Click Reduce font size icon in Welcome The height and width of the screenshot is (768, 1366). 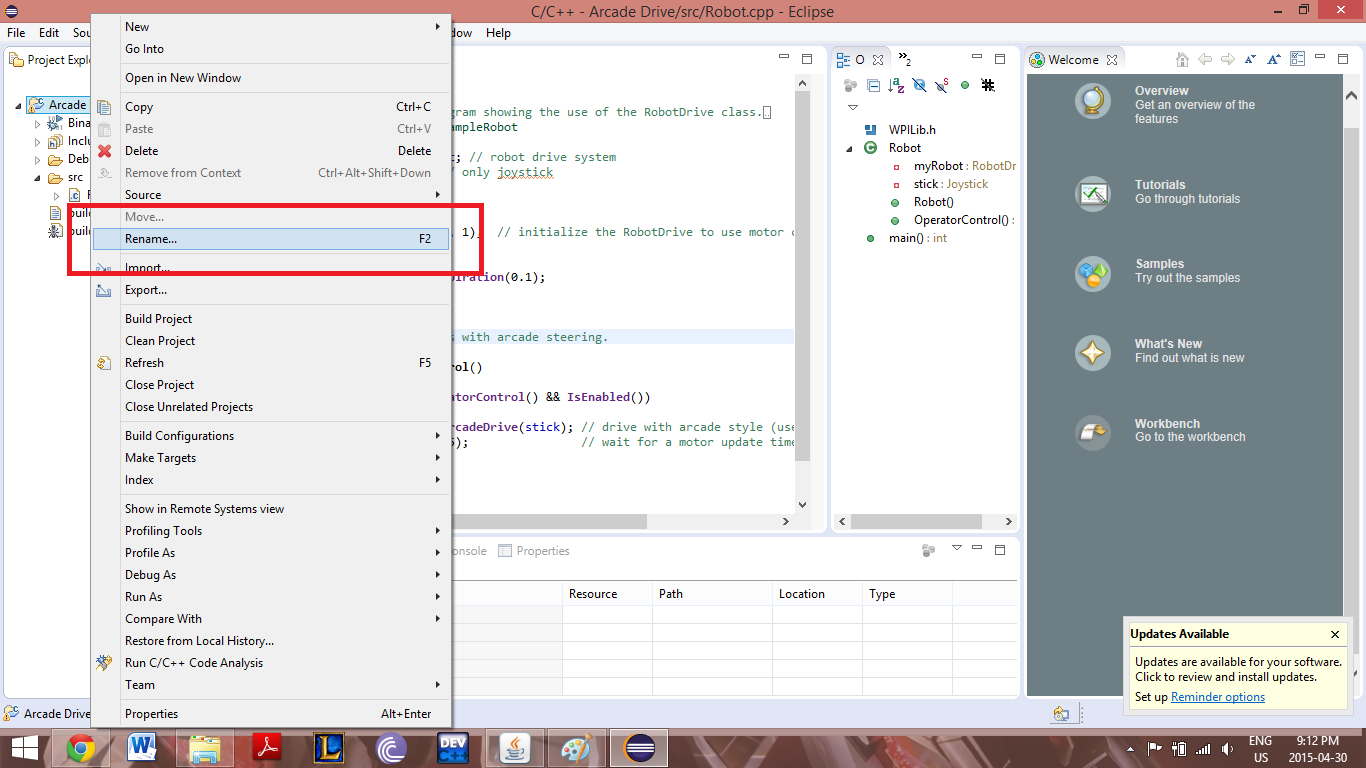[1251, 60]
